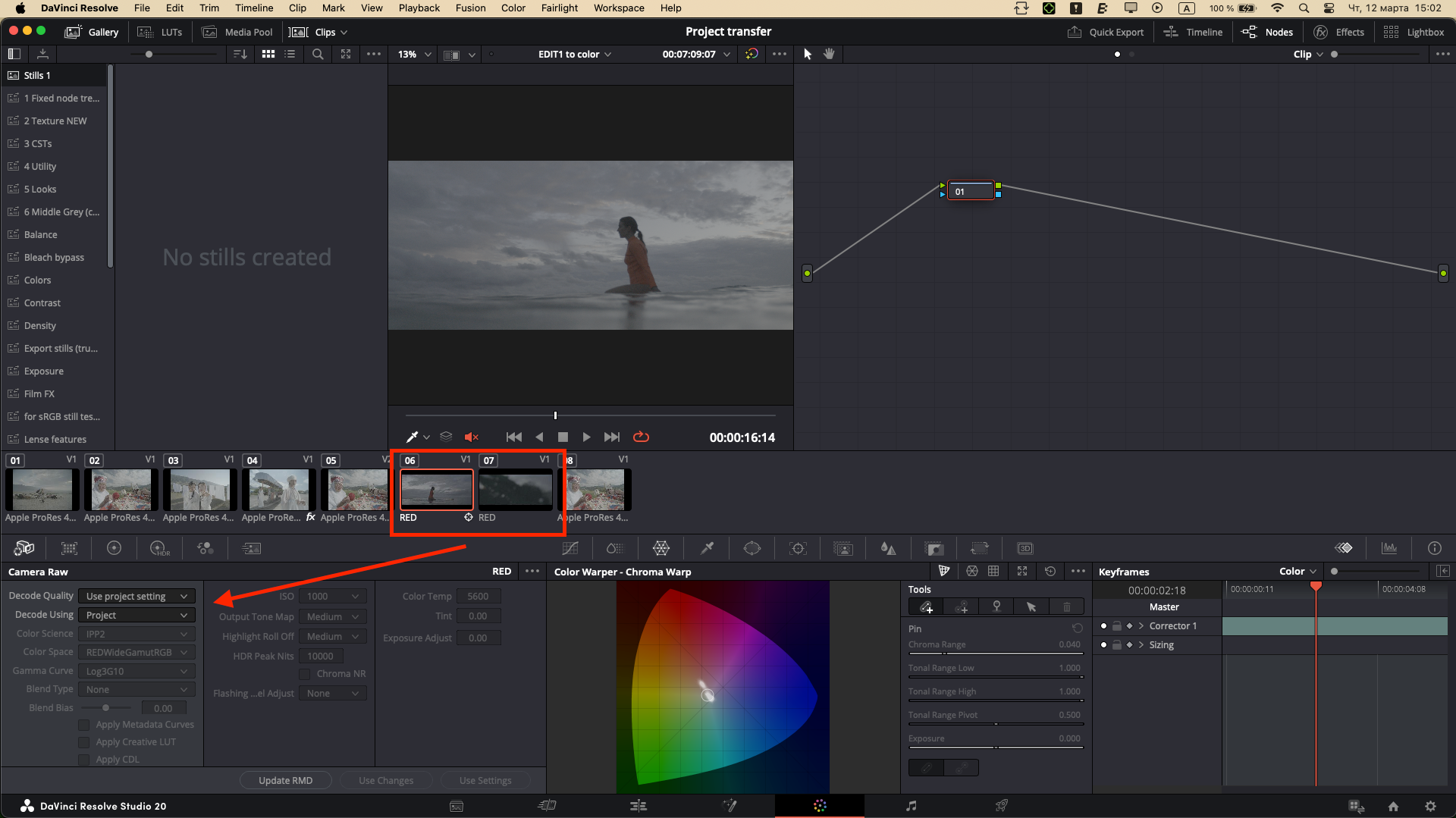Select the Qualifier eyedropper tool

706,547
